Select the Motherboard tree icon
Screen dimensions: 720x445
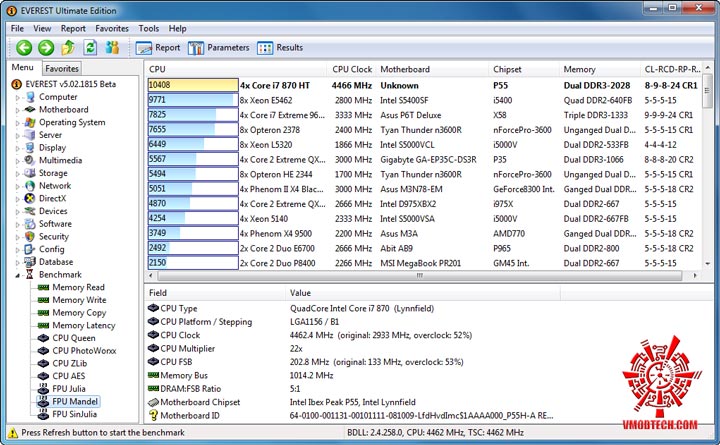30,109
